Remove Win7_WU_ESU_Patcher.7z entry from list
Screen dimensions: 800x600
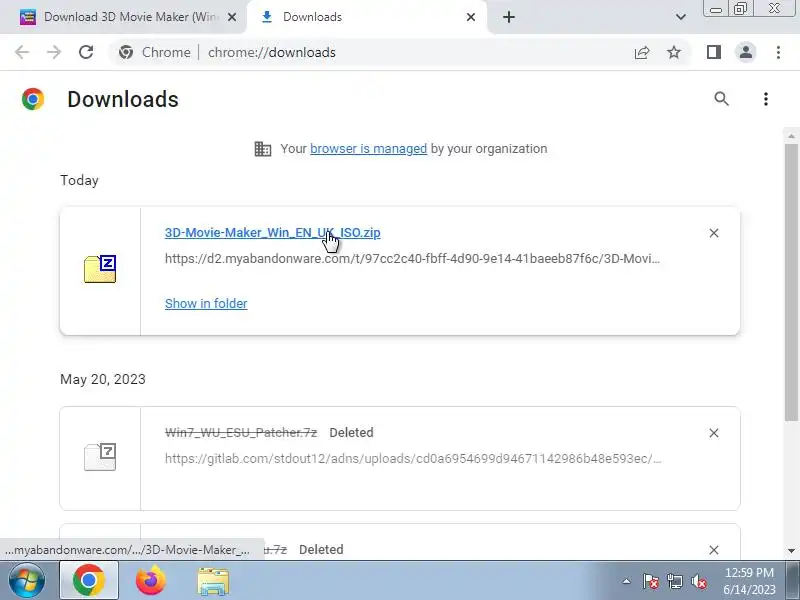(x=714, y=433)
